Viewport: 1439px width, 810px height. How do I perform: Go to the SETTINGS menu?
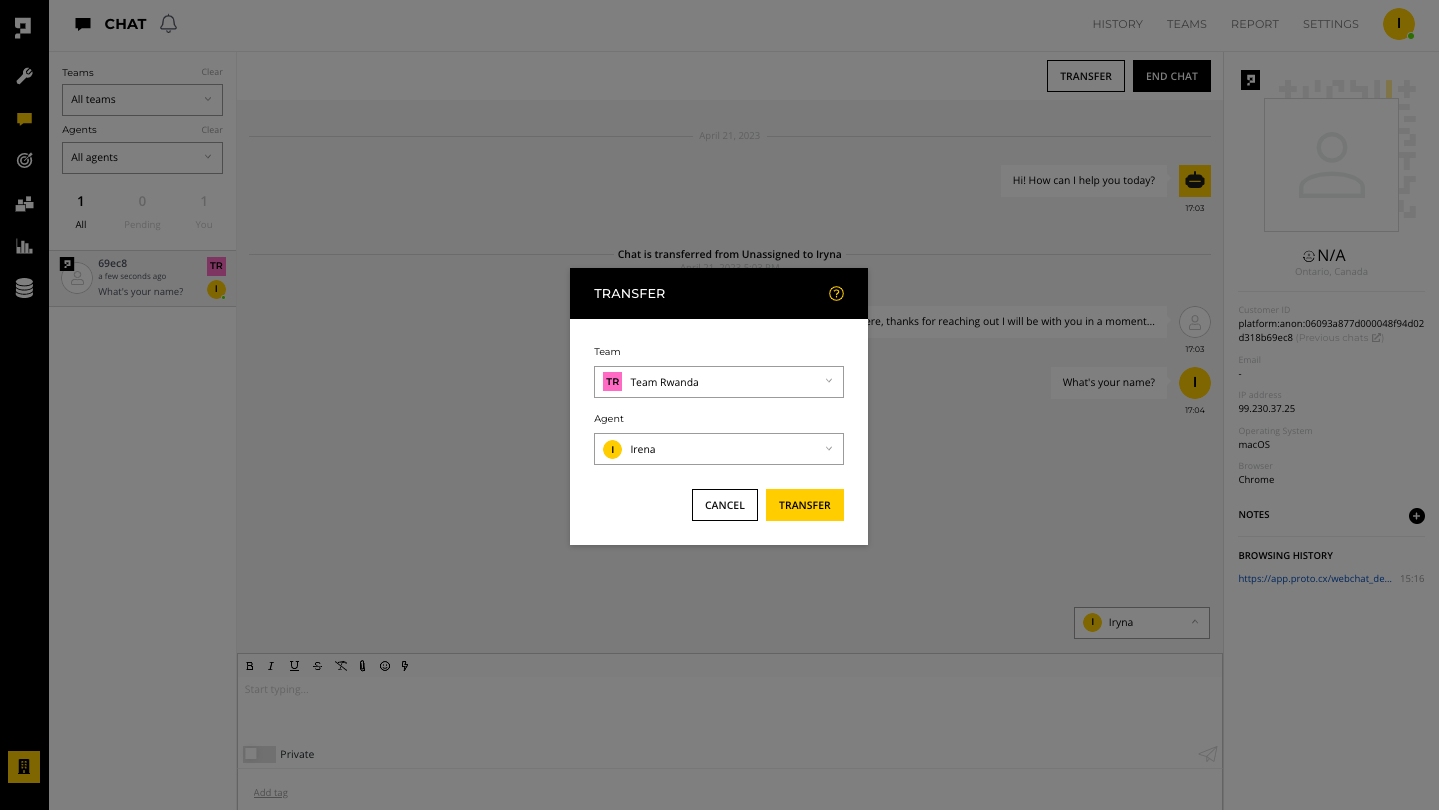coord(1330,24)
